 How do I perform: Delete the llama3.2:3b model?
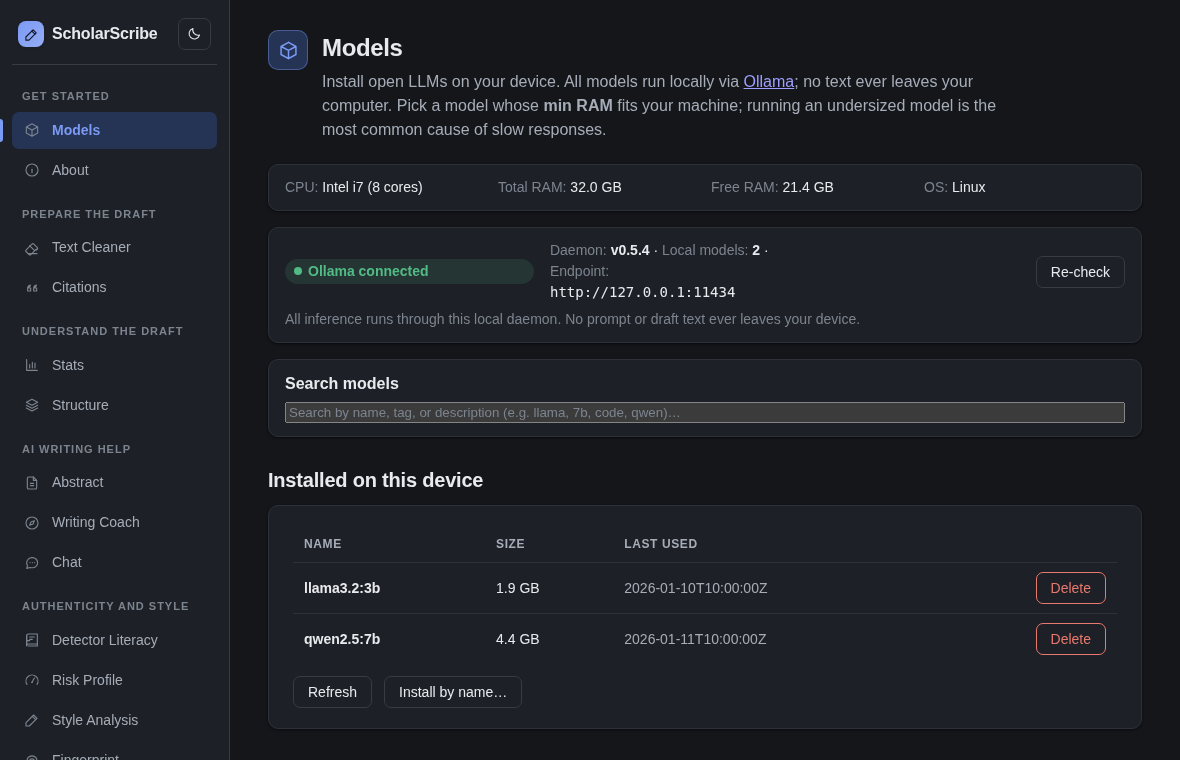pos(1070,588)
